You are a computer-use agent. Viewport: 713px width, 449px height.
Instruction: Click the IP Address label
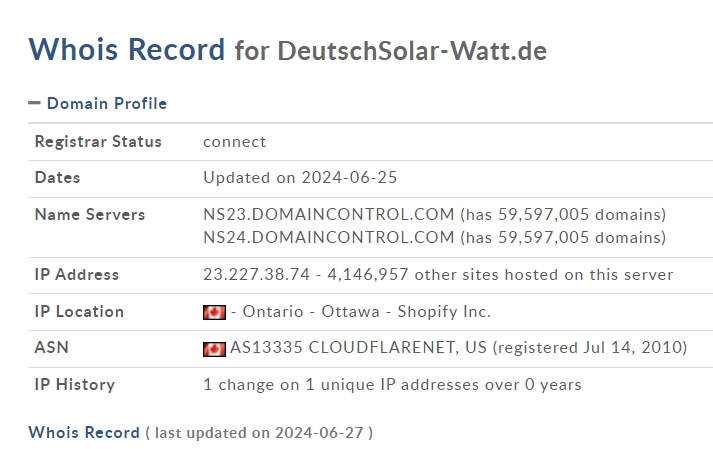[x=77, y=274]
